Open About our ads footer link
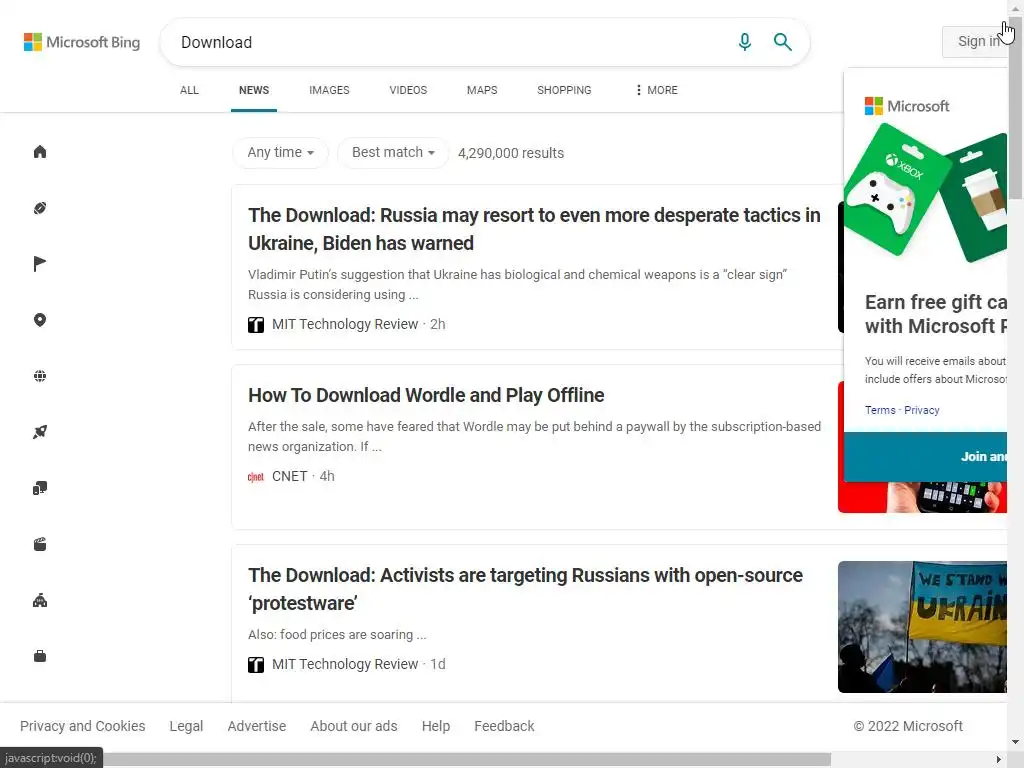The image size is (1024, 768). (353, 726)
